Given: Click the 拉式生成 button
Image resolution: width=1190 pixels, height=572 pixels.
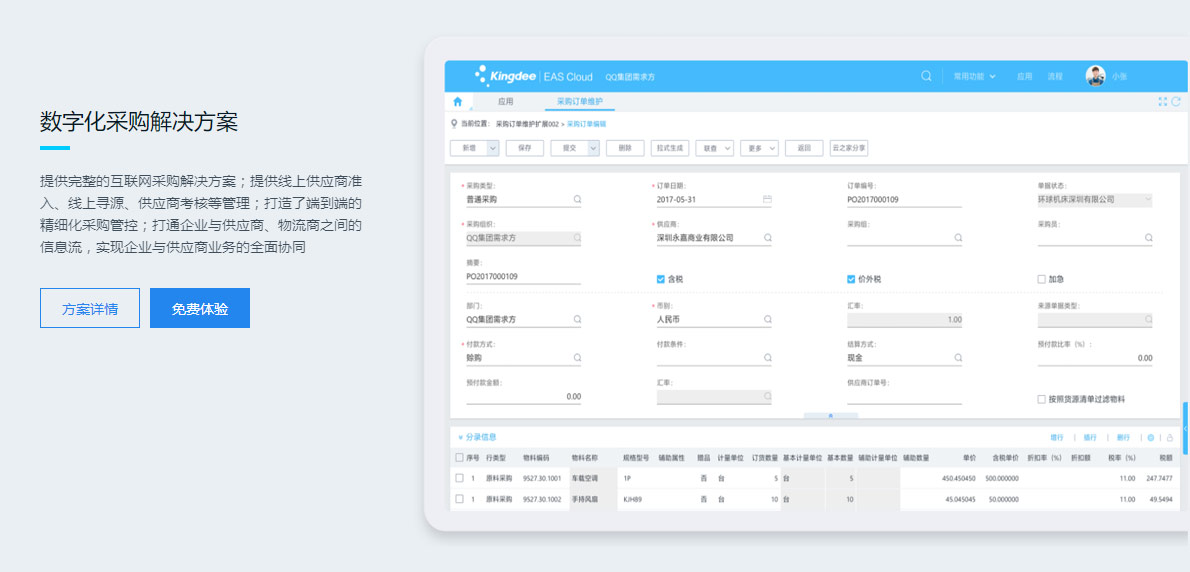Looking at the screenshot, I should coord(670,148).
